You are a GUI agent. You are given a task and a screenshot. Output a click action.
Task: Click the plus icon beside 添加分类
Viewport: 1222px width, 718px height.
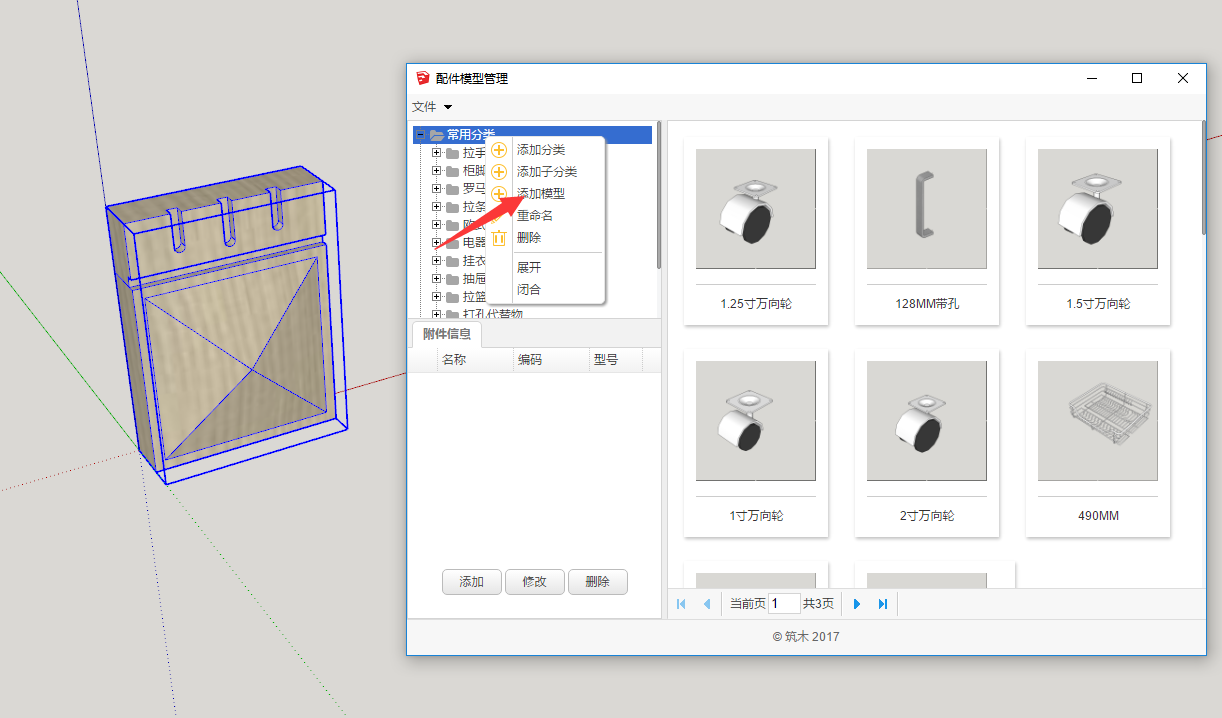pyautogui.click(x=499, y=150)
